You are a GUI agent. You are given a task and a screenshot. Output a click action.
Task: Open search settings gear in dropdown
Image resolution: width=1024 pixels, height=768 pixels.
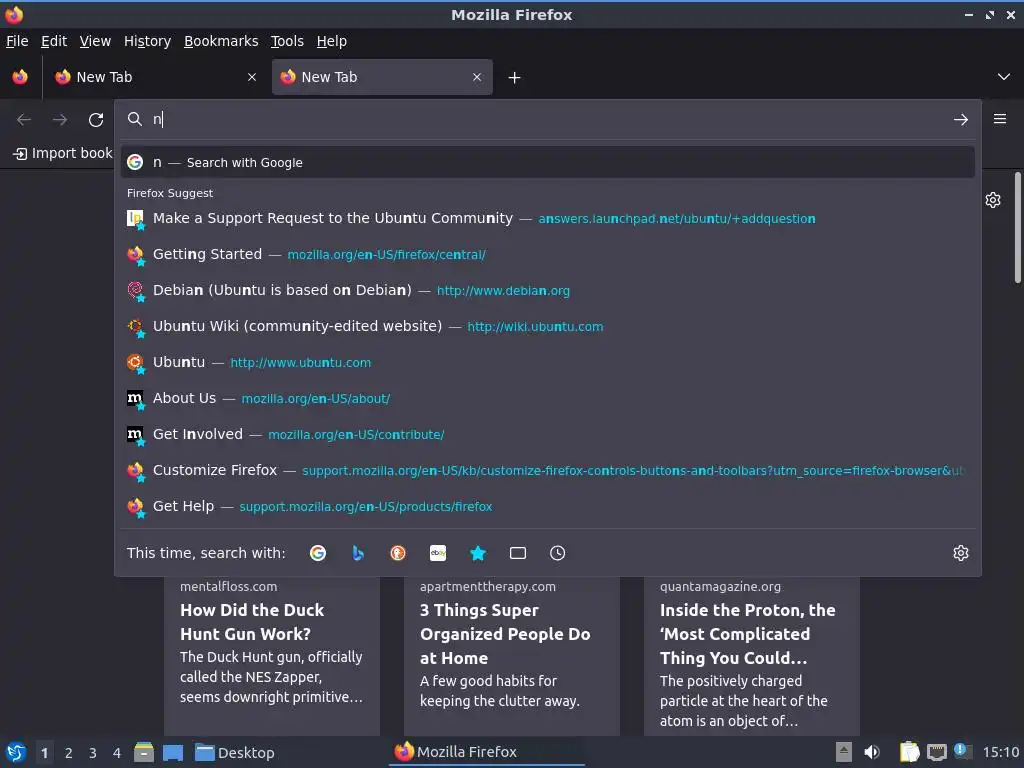(961, 553)
